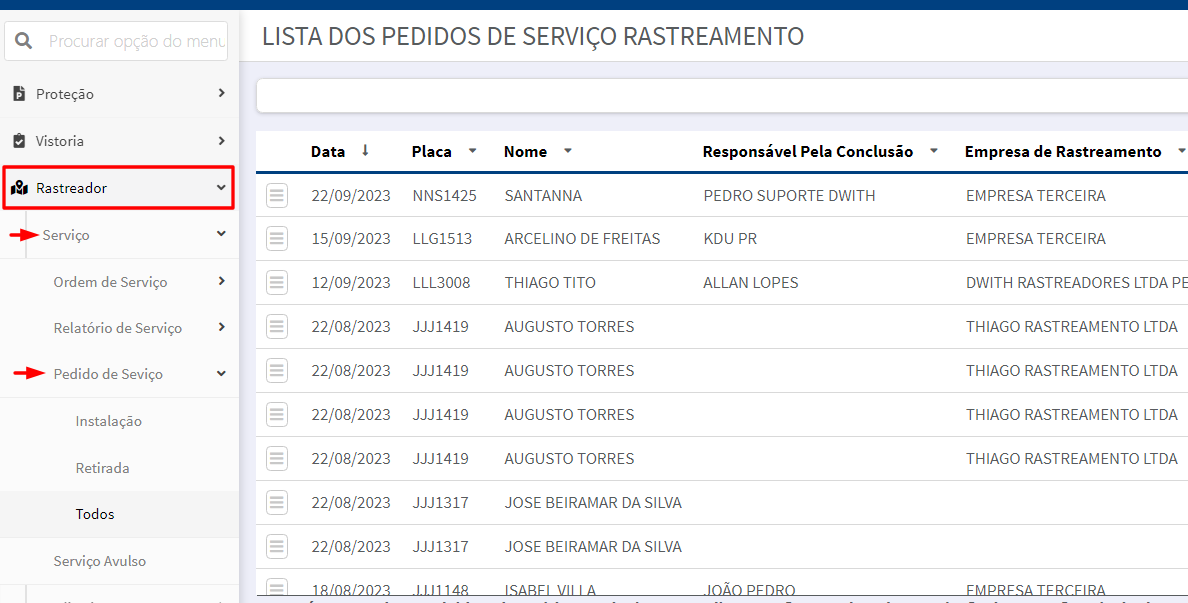Click the Proteção document icon

tap(20, 94)
